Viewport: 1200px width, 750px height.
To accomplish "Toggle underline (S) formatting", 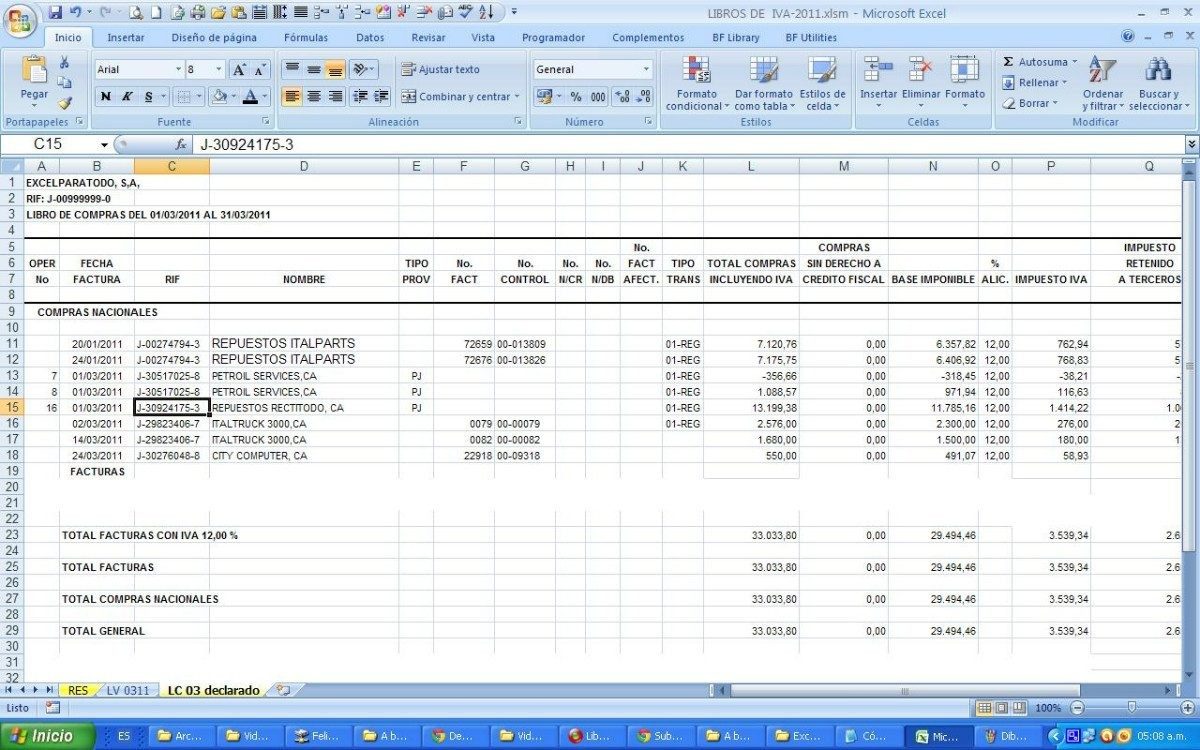I will click(149, 97).
